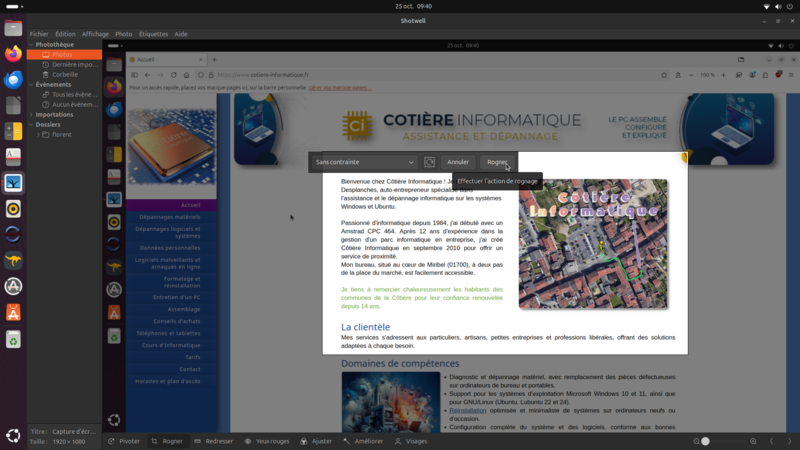
Task: Open the volume indicator in top bar
Action: point(778,7)
